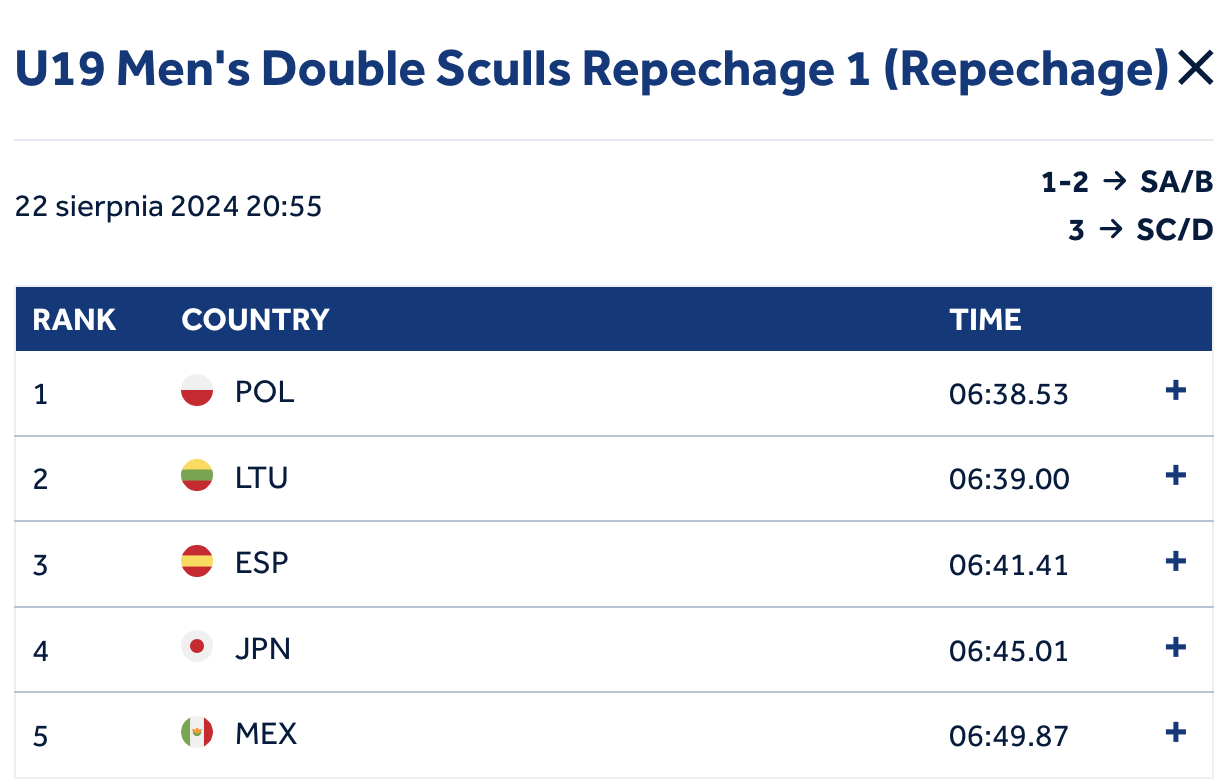
Task: Click the 3 → SC/D progression note
Action: 1140,230
